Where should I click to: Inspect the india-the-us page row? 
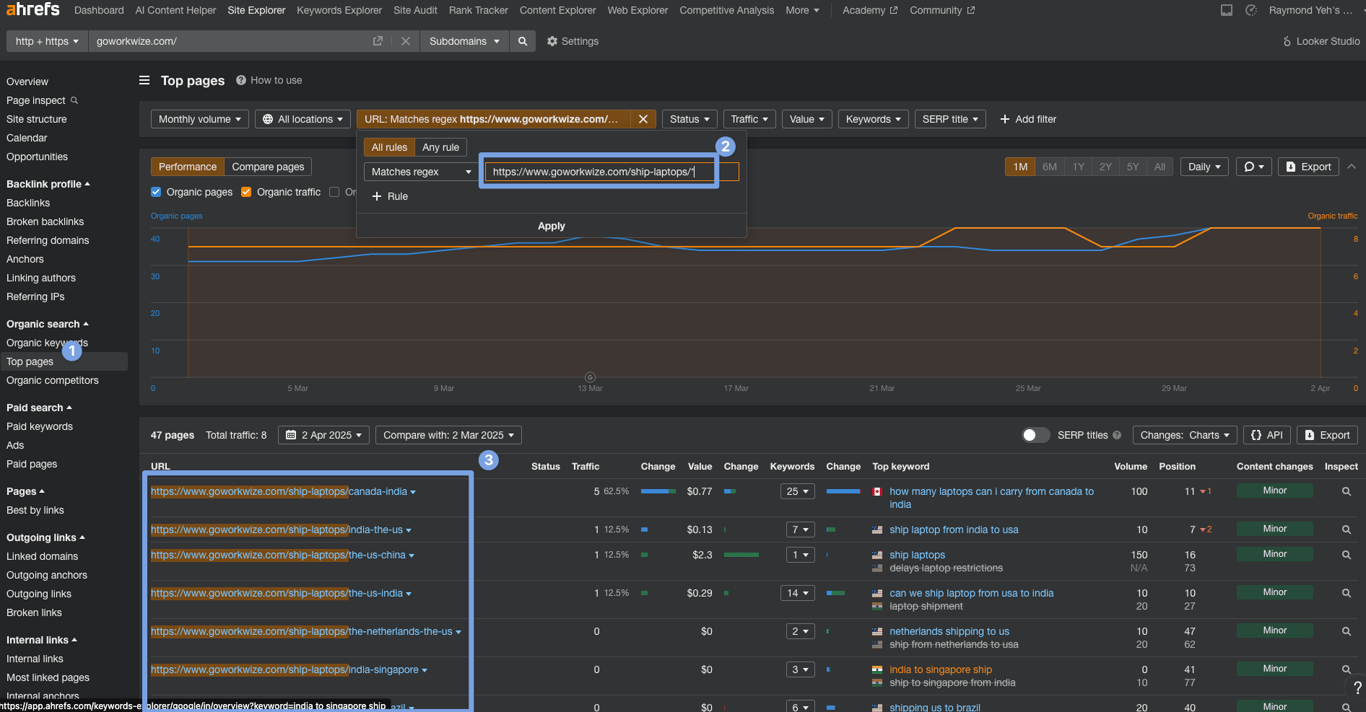click(x=1346, y=530)
